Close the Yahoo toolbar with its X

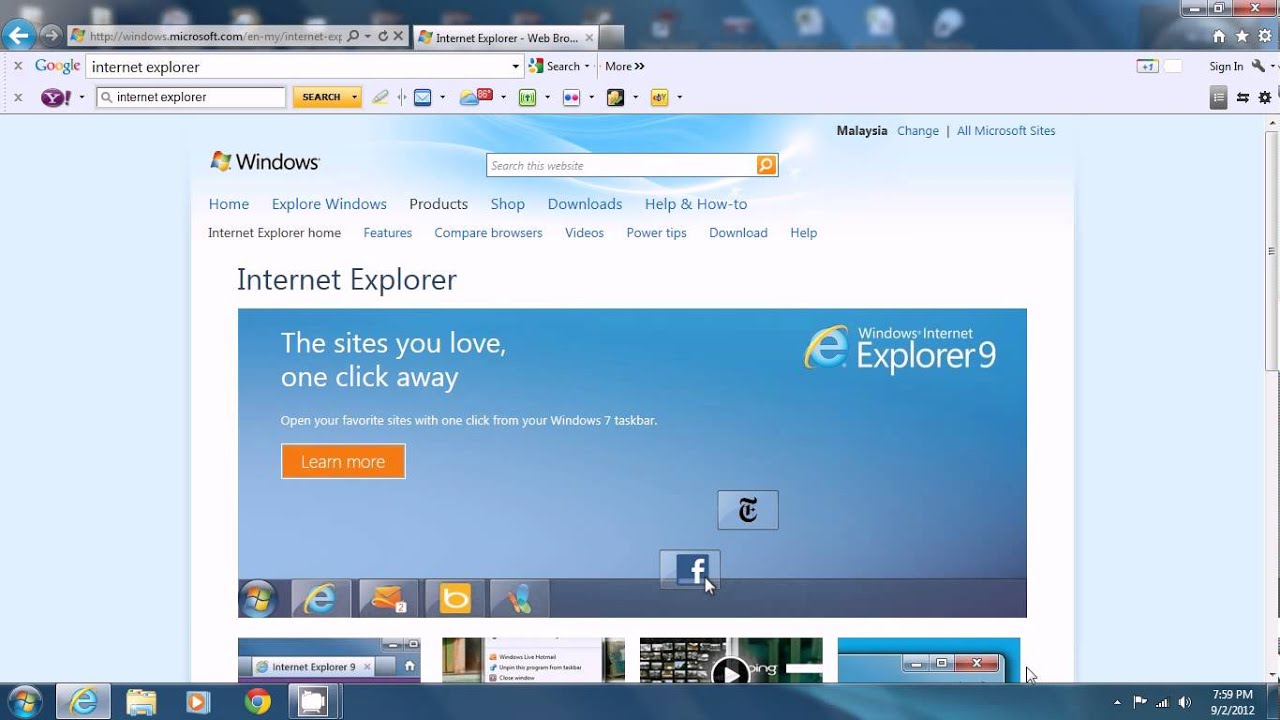tap(17, 97)
